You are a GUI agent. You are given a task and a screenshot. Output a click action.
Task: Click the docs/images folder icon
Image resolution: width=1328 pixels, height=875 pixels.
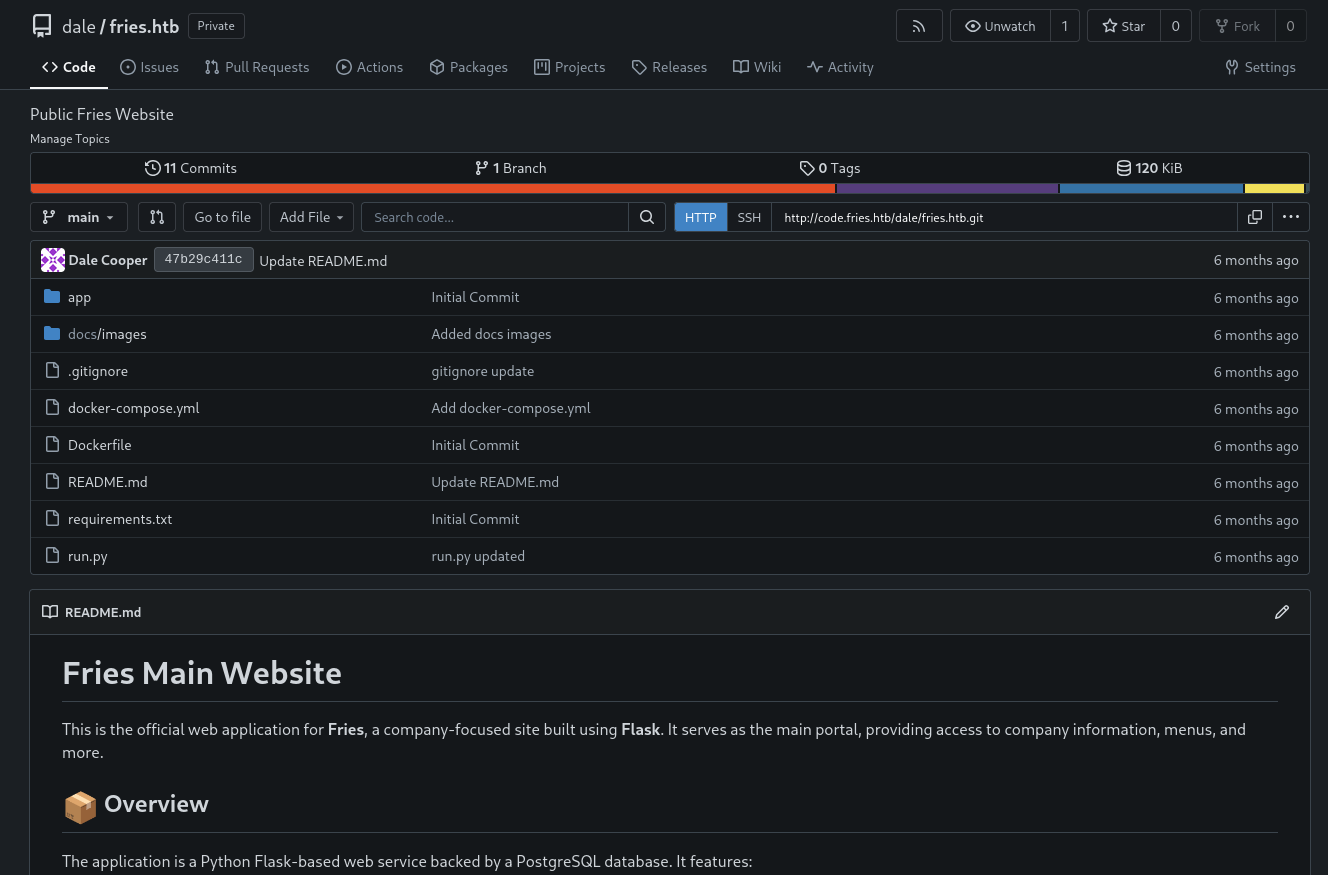coord(52,334)
